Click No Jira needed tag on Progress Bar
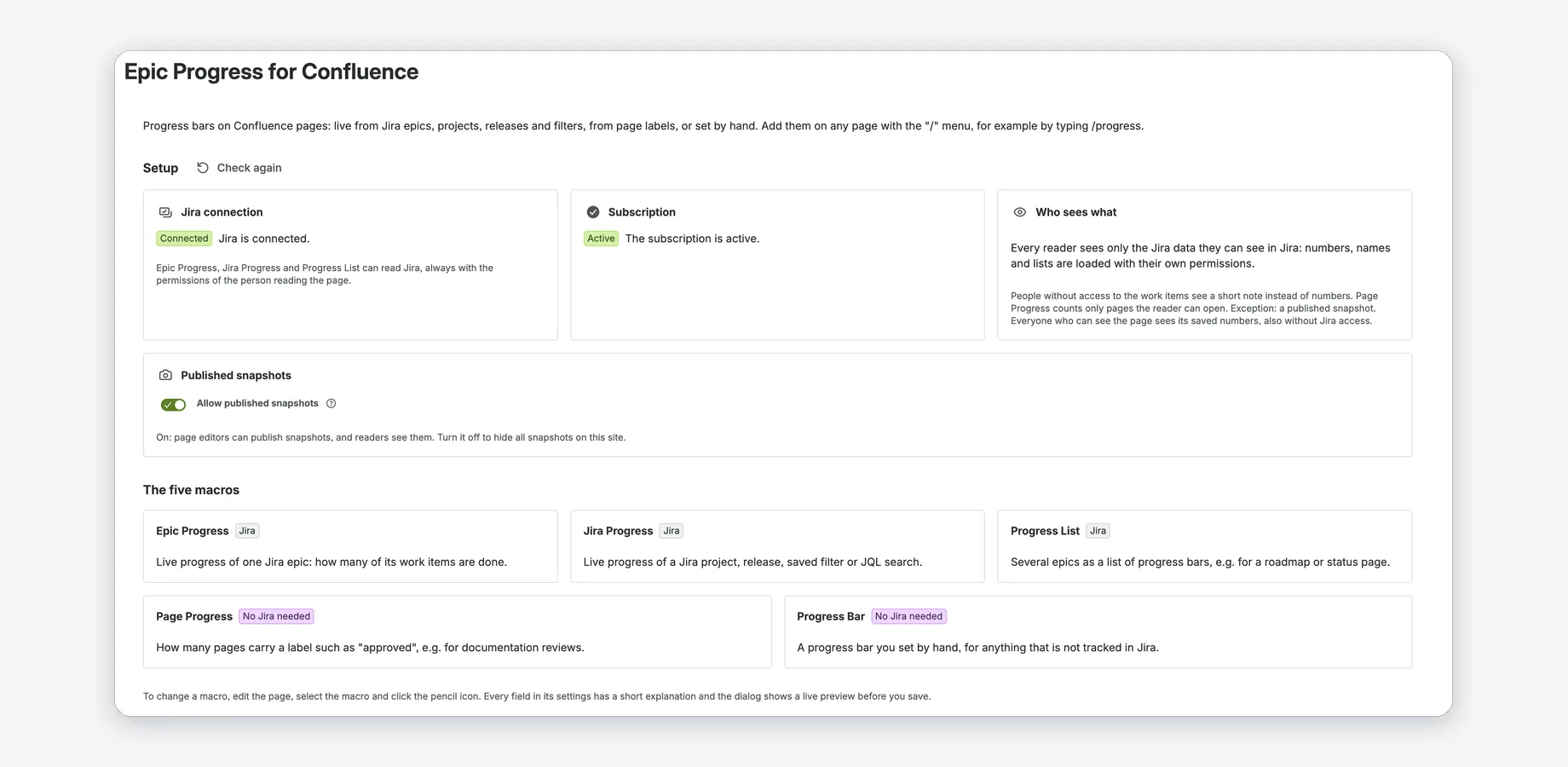1568x767 pixels. [x=908, y=616]
